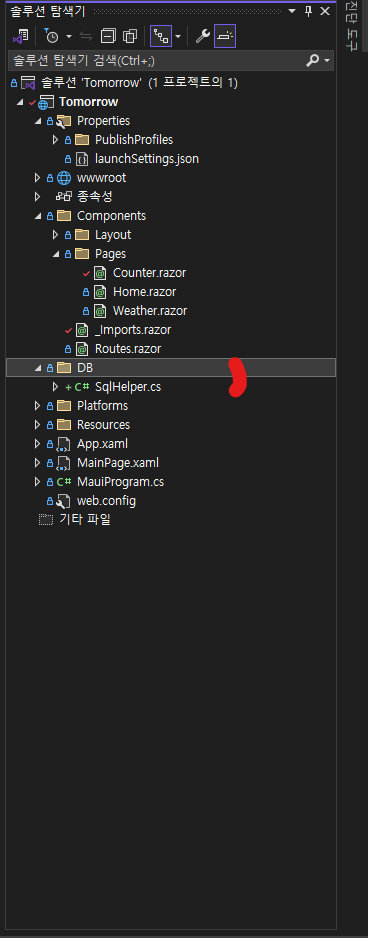
Task: Click the App.xaml file icon
Action: coord(64,444)
